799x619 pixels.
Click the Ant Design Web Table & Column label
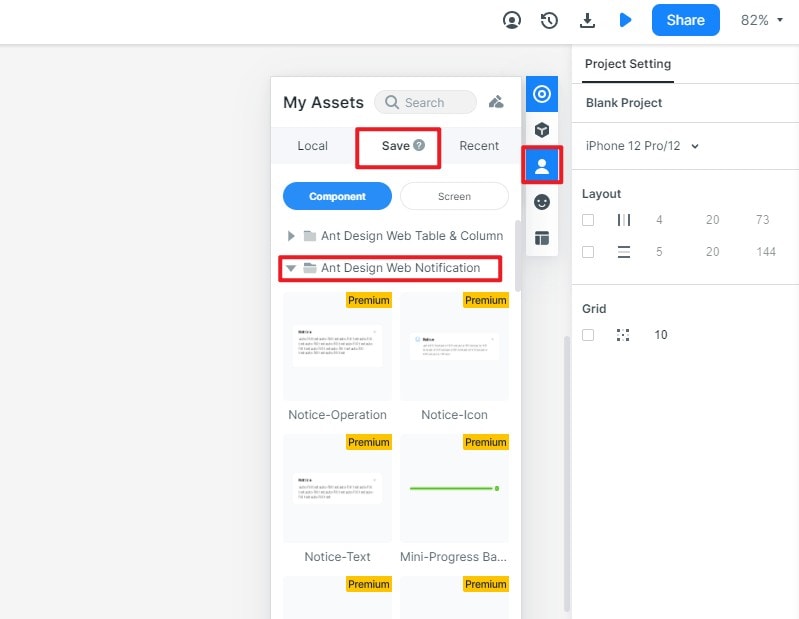[x=412, y=236]
